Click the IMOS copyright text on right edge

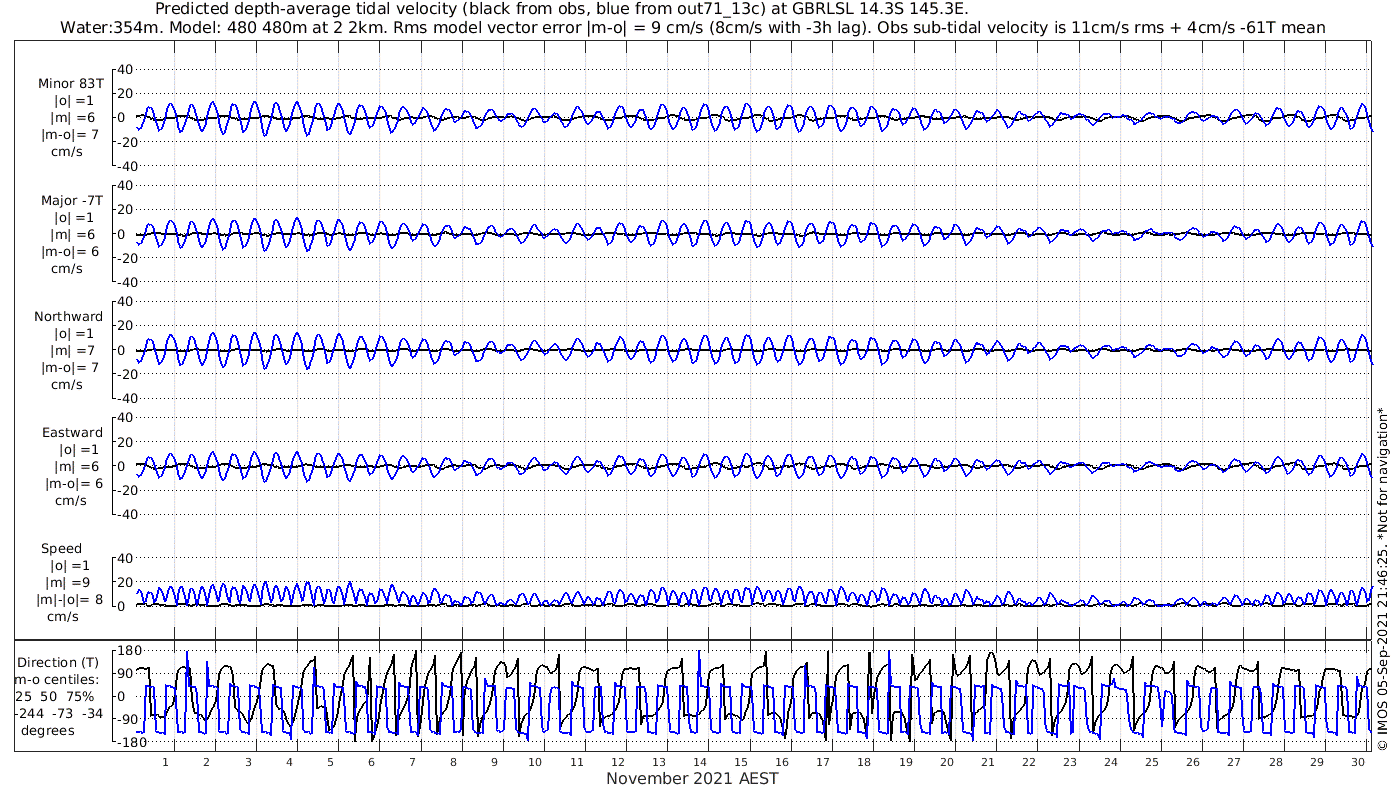(x=1383, y=579)
